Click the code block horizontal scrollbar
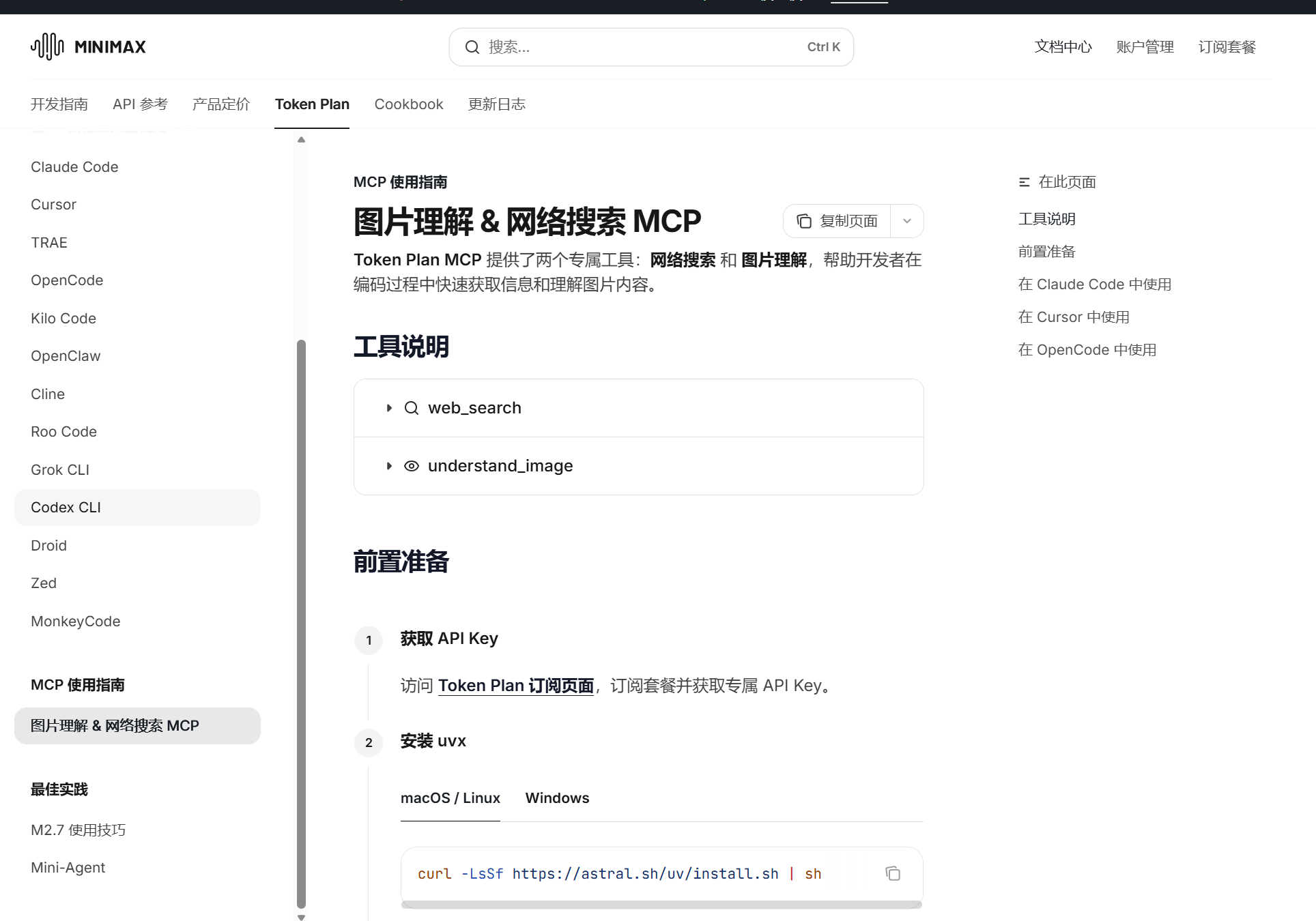The height and width of the screenshot is (921, 1316). click(661, 905)
